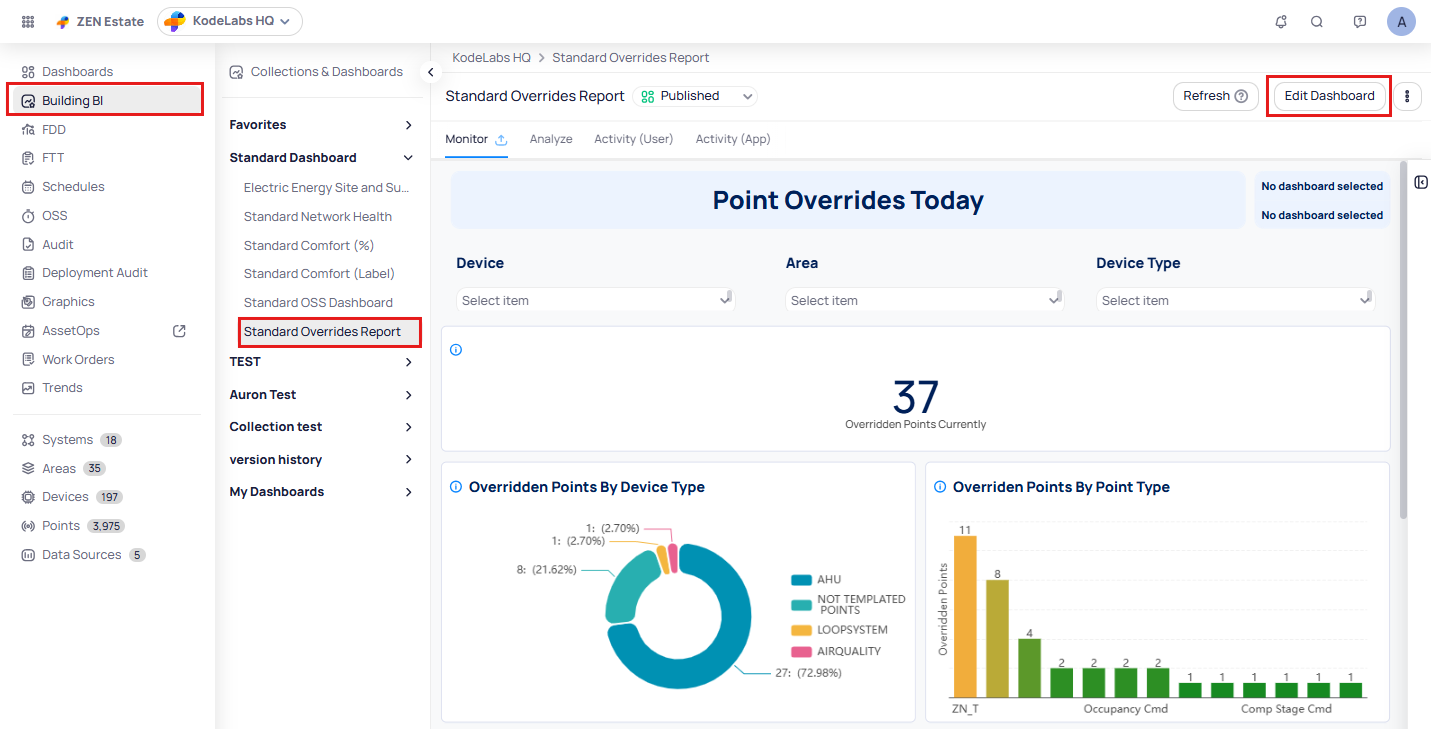This screenshot has width=1431, height=729.
Task: Open the apps grid launcher icon
Action: click(28, 21)
